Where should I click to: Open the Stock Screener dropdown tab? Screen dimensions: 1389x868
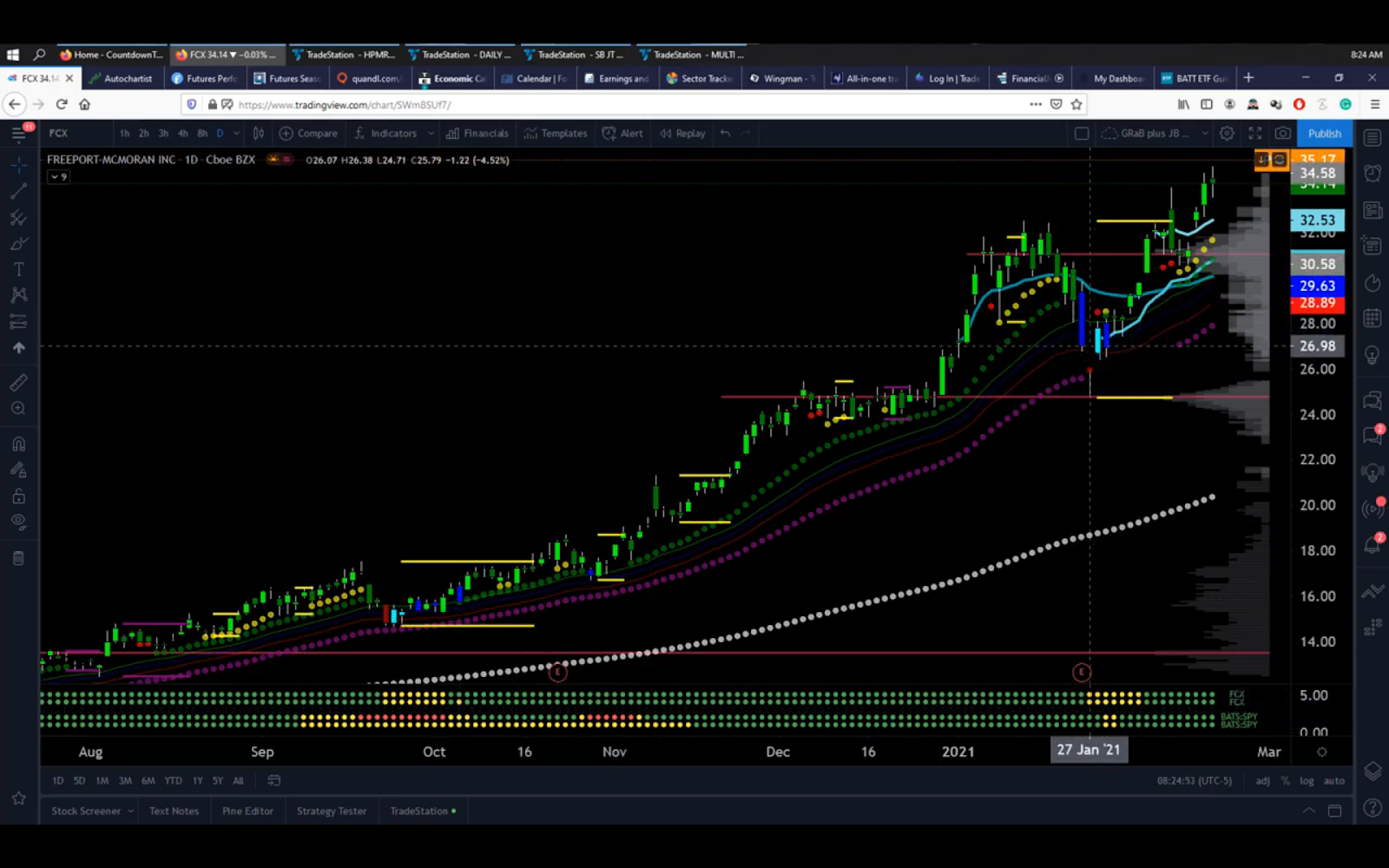click(92, 812)
